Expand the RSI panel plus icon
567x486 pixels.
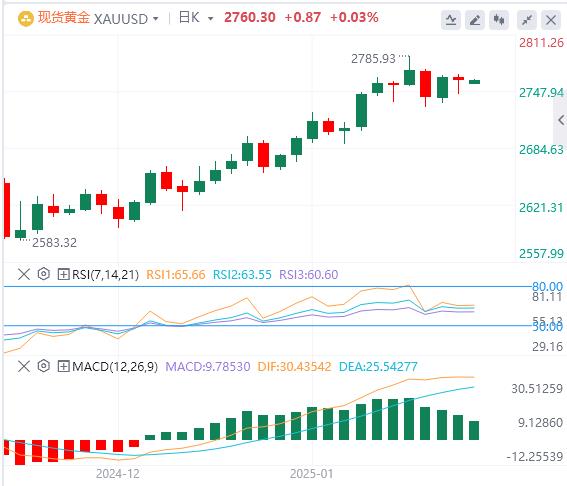pos(63,274)
